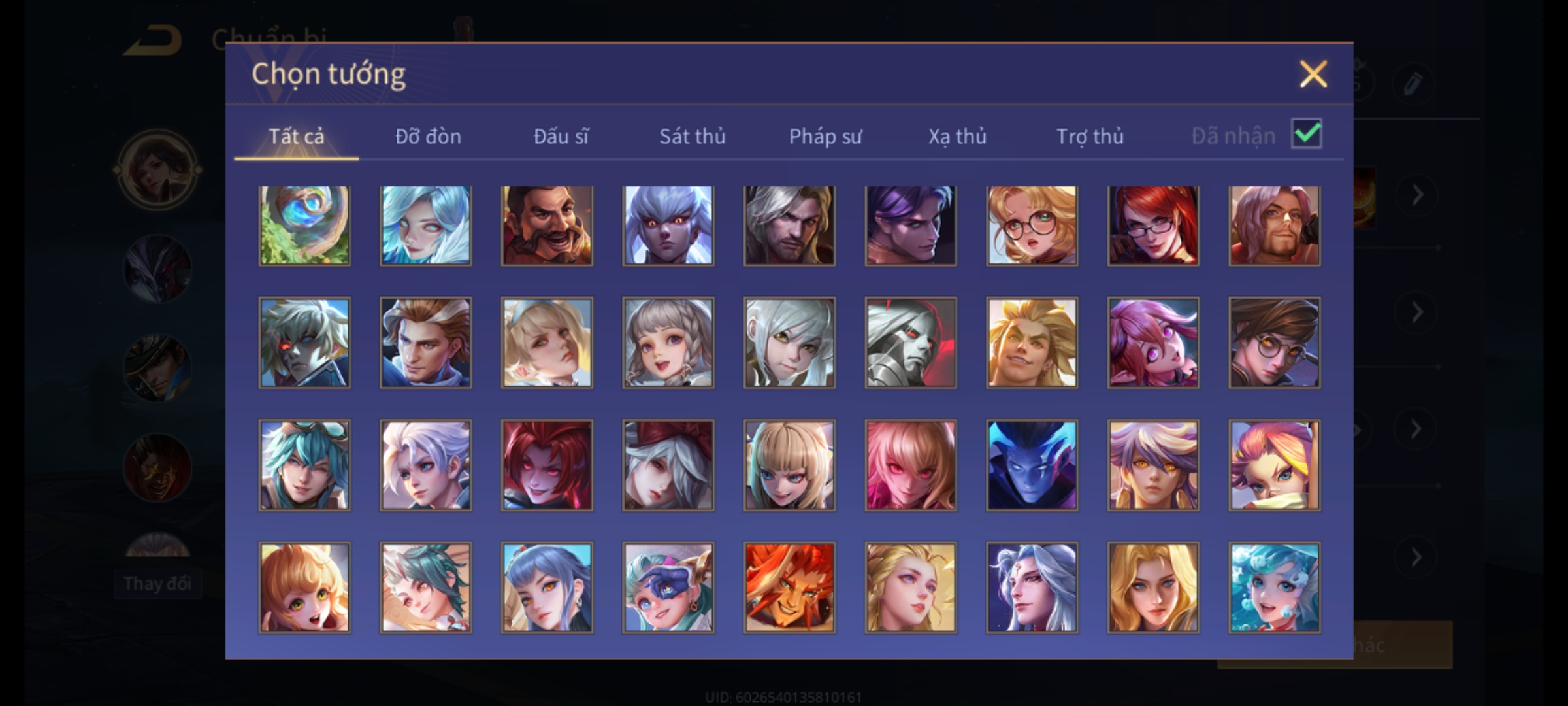Image resolution: width=1568 pixels, height=706 pixels.
Task: Select the Tất cả tab
Action: tap(296, 136)
